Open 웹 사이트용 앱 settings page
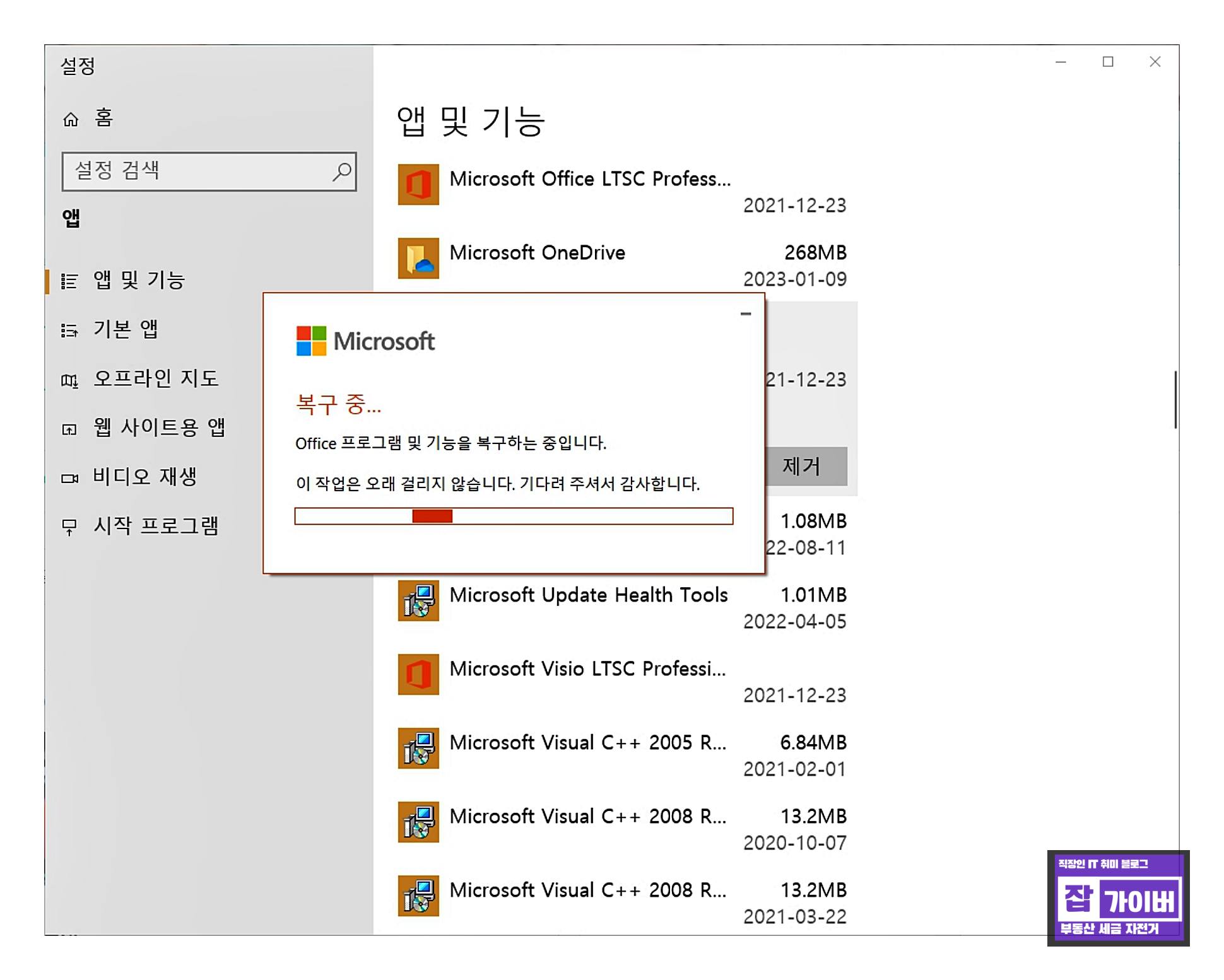This screenshot has width=1224, height=980. tap(158, 428)
